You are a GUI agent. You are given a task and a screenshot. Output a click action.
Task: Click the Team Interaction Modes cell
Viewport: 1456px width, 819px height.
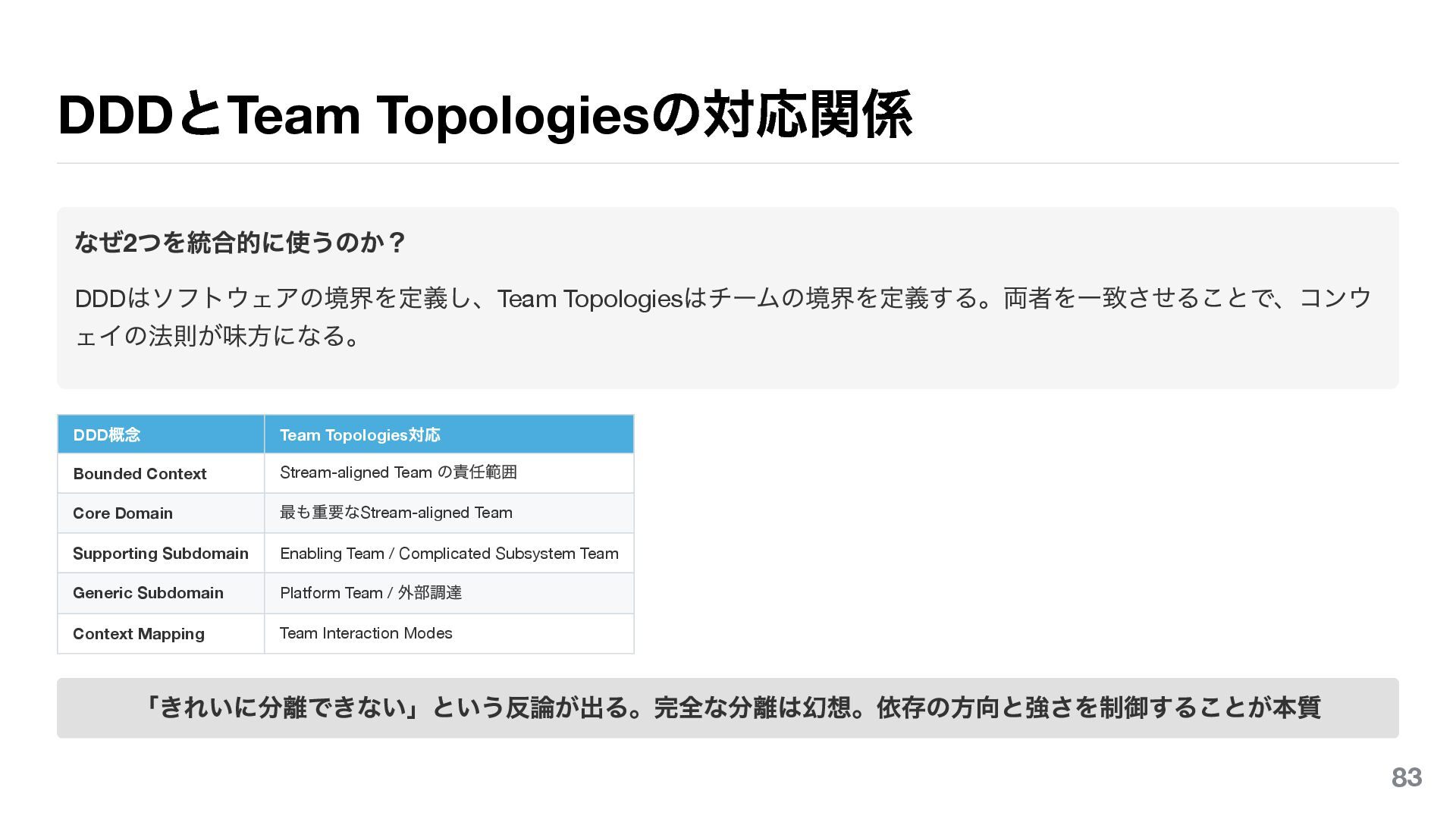[366, 633]
